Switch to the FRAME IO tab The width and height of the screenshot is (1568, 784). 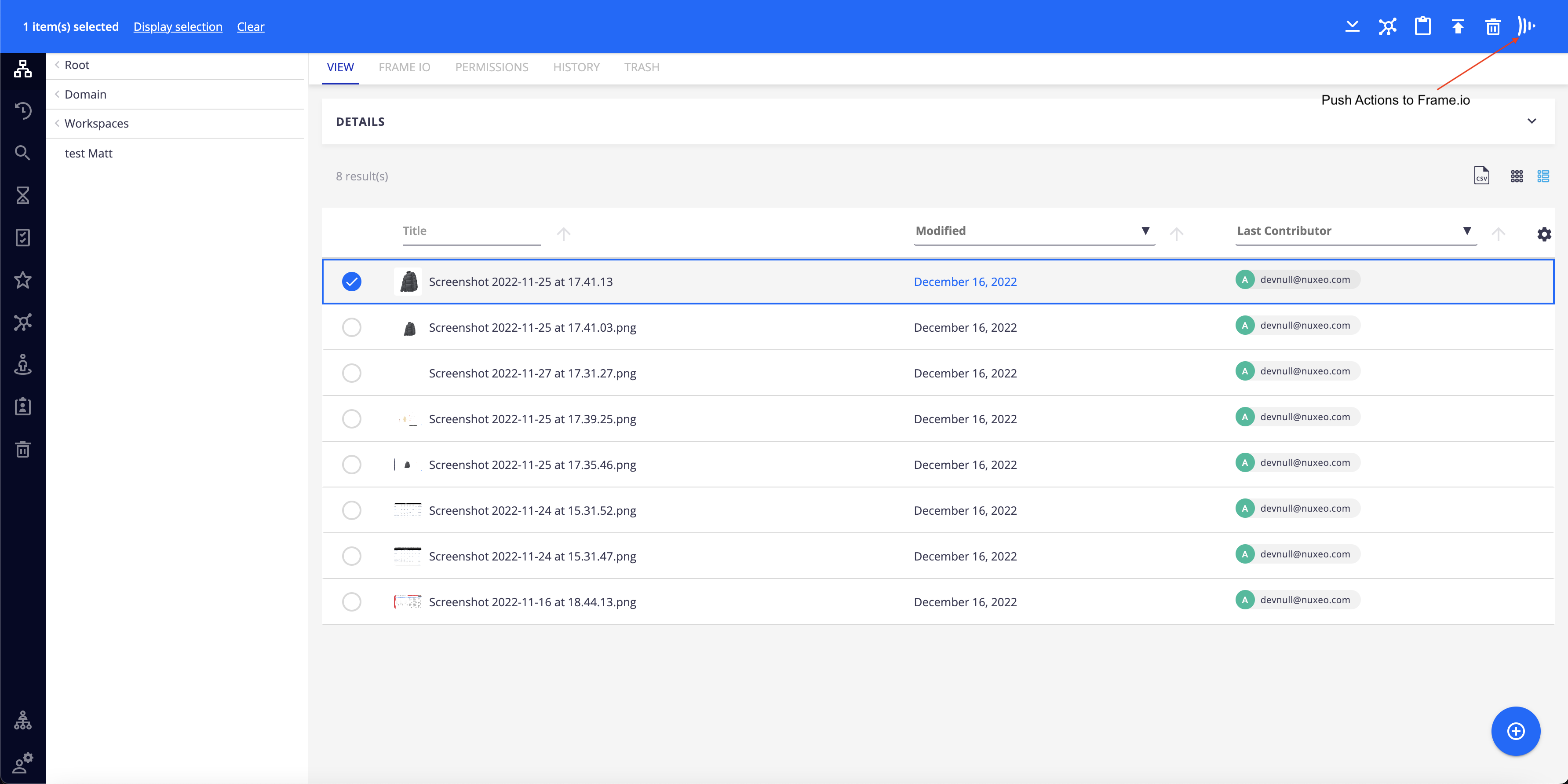pos(404,67)
